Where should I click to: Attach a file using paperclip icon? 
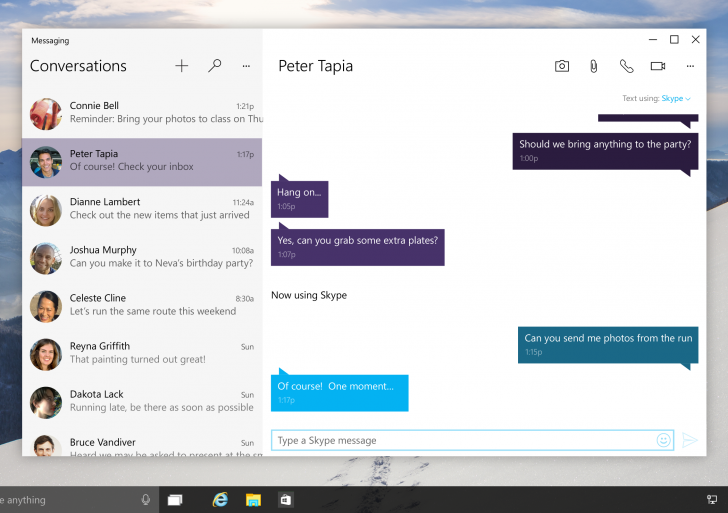point(593,66)
